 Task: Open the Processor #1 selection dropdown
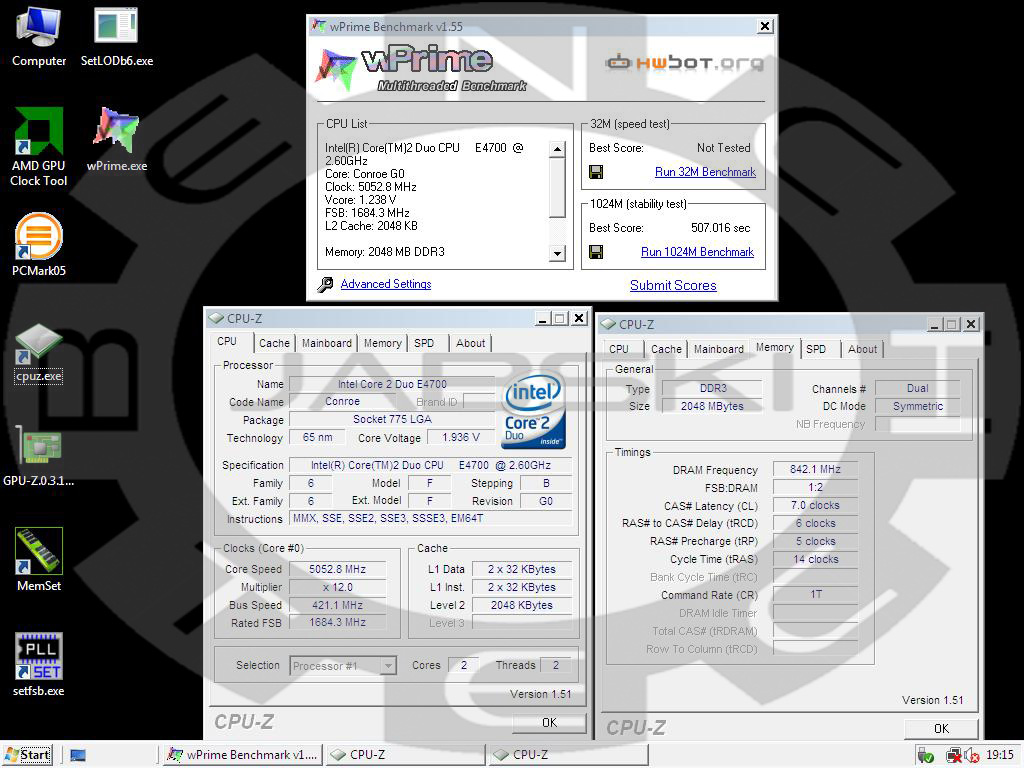[x=343, y=665]
